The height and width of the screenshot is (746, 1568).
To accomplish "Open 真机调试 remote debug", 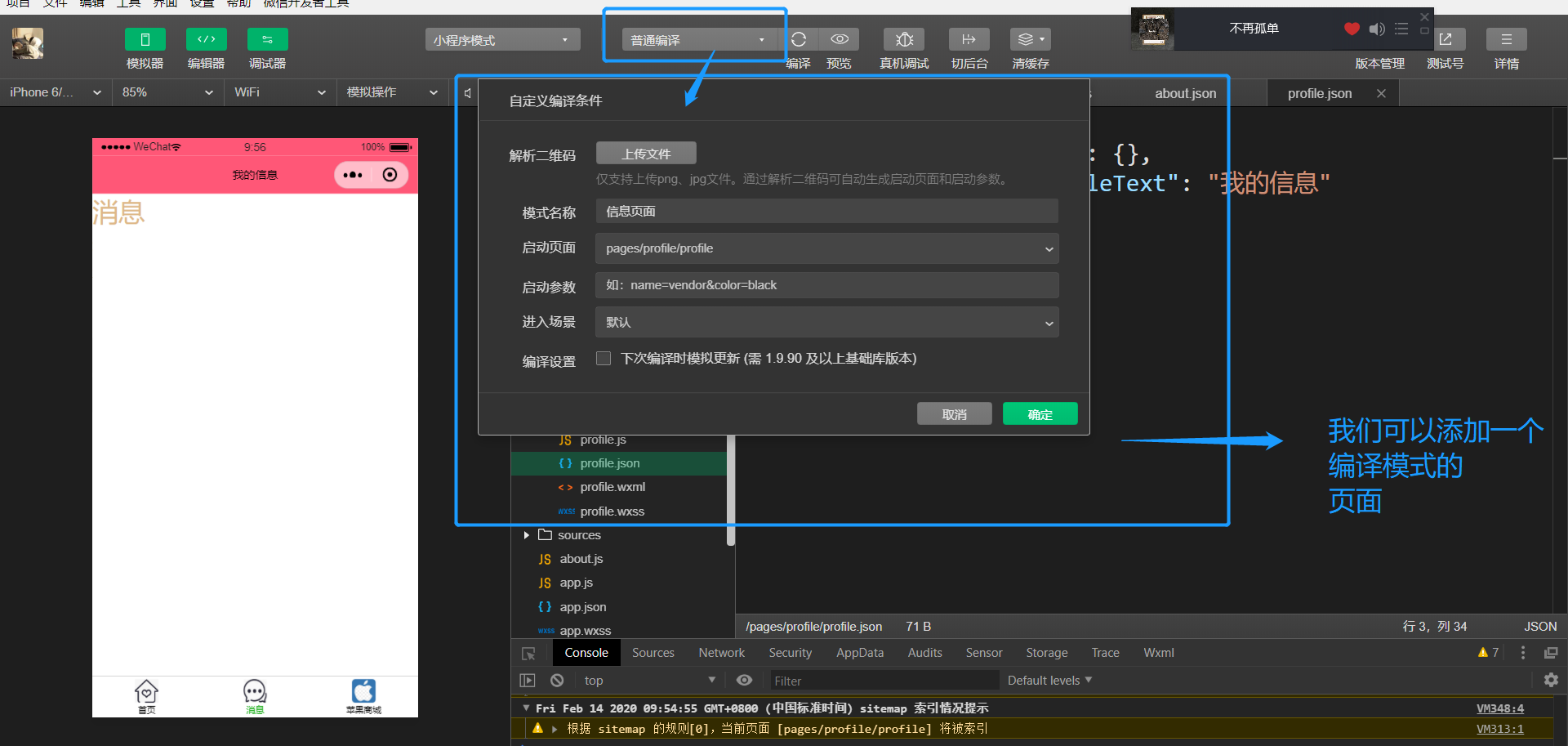I will click(904, 39).
